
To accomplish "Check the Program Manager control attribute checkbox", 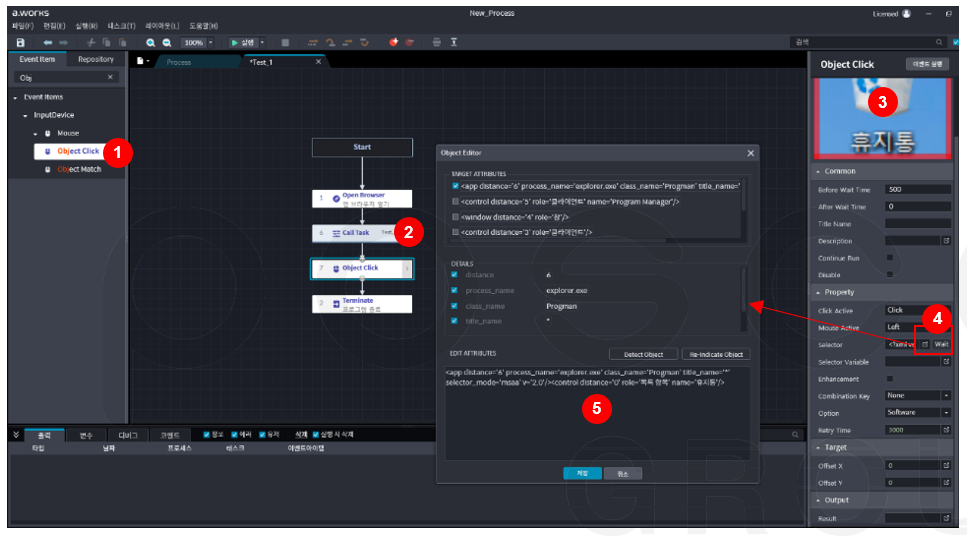I will [x=455, y=201].
